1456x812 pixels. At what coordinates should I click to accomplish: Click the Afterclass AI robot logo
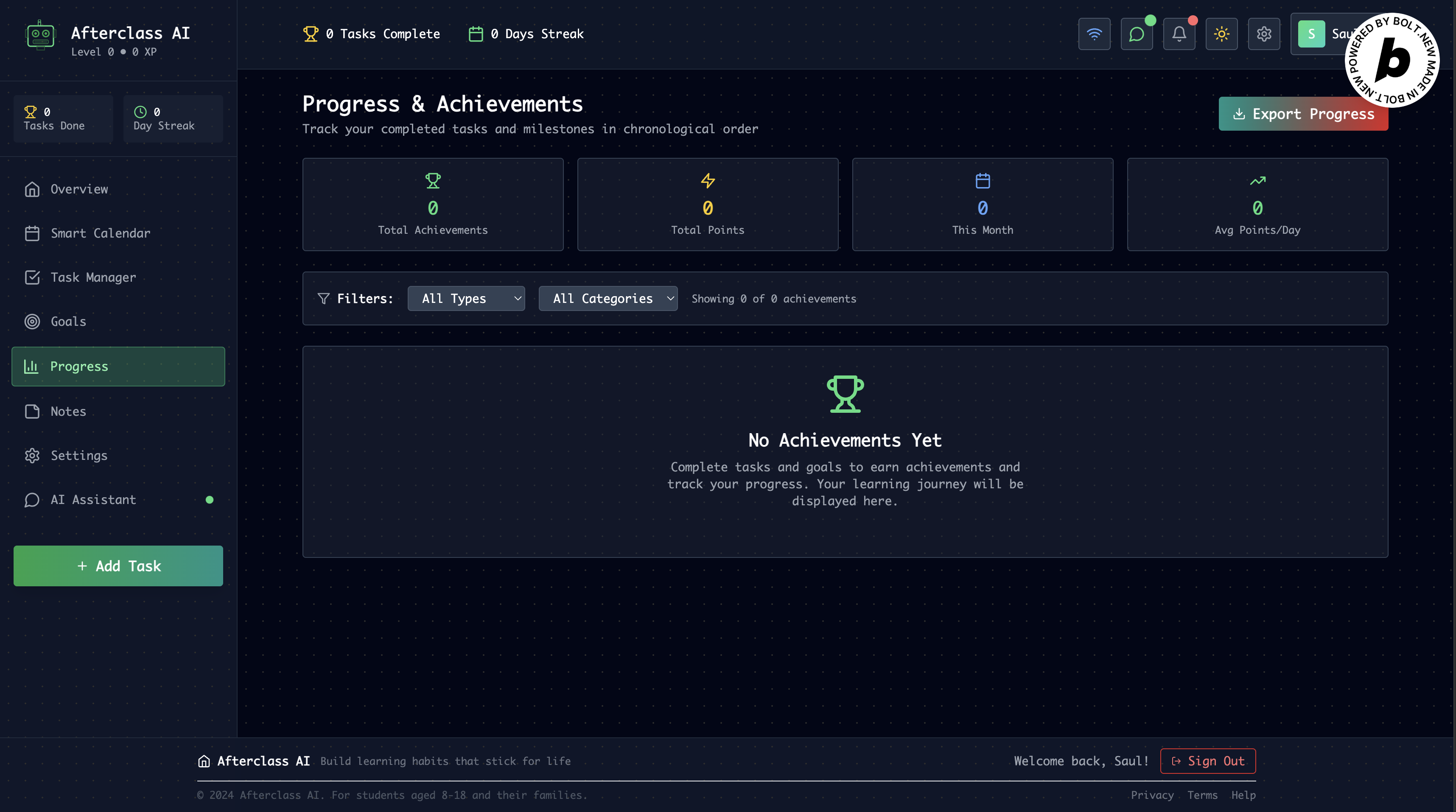tap(40, 35)
